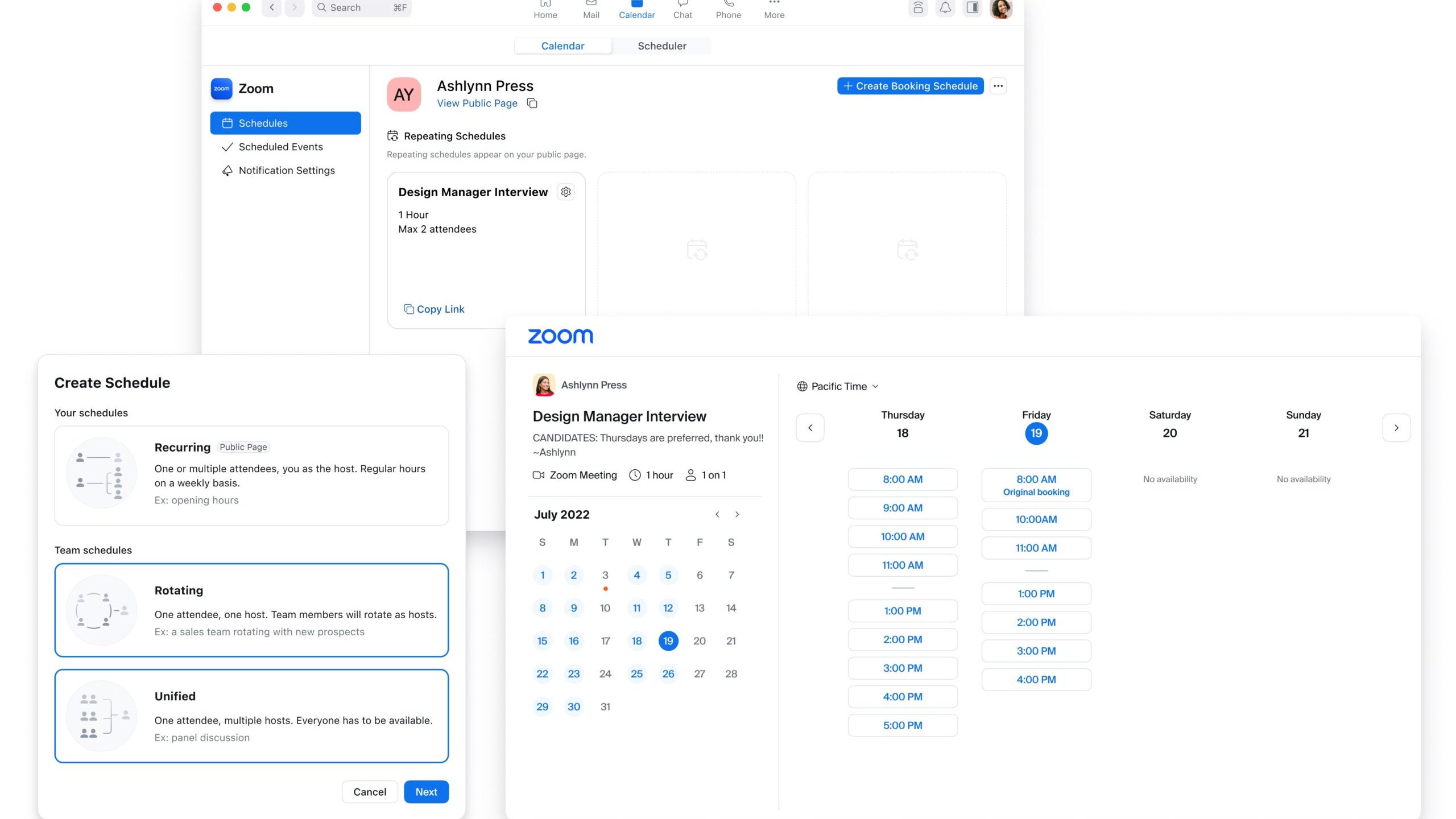
Task: Go to previous month in mini calendar
Action: [717, 514]
